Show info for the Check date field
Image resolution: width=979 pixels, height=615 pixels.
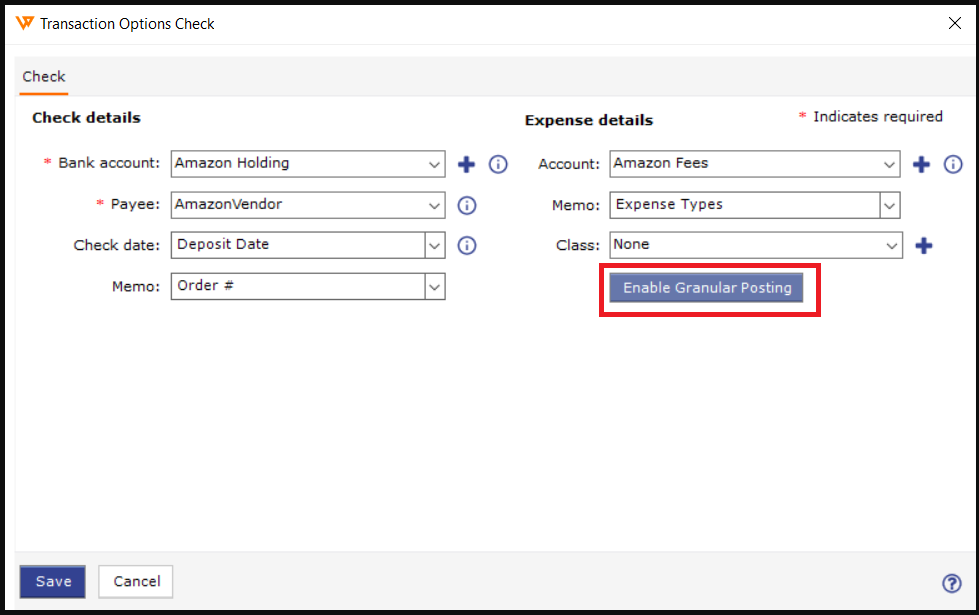tap(467, 245)
